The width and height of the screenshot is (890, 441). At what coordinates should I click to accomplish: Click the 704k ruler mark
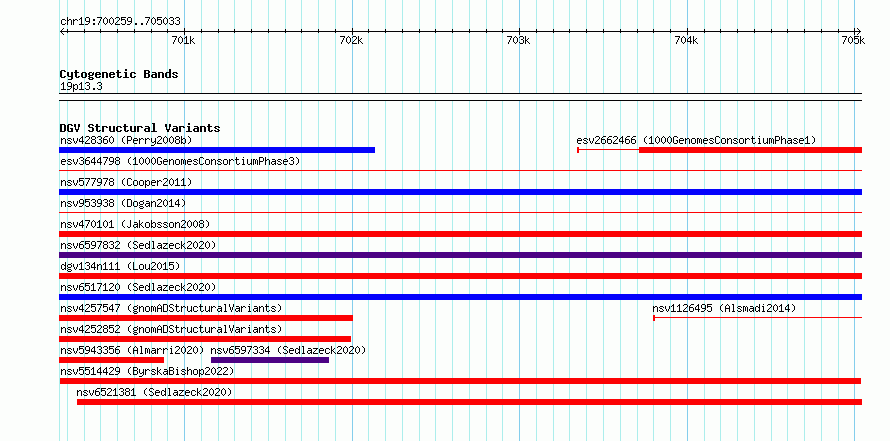(686, 40)
